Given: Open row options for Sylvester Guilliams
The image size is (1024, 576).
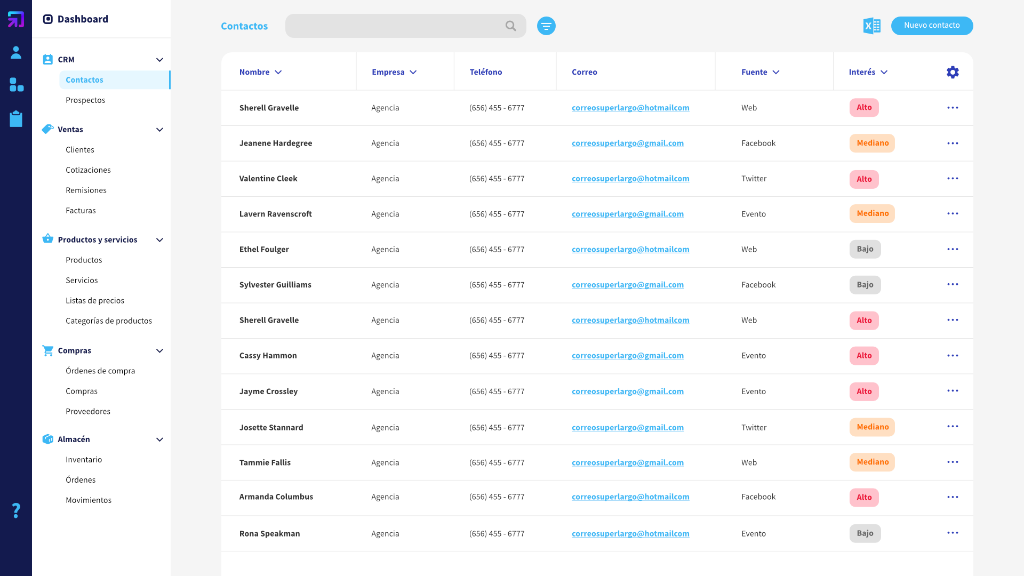Looking at the screenshot, I should (953, 284).
